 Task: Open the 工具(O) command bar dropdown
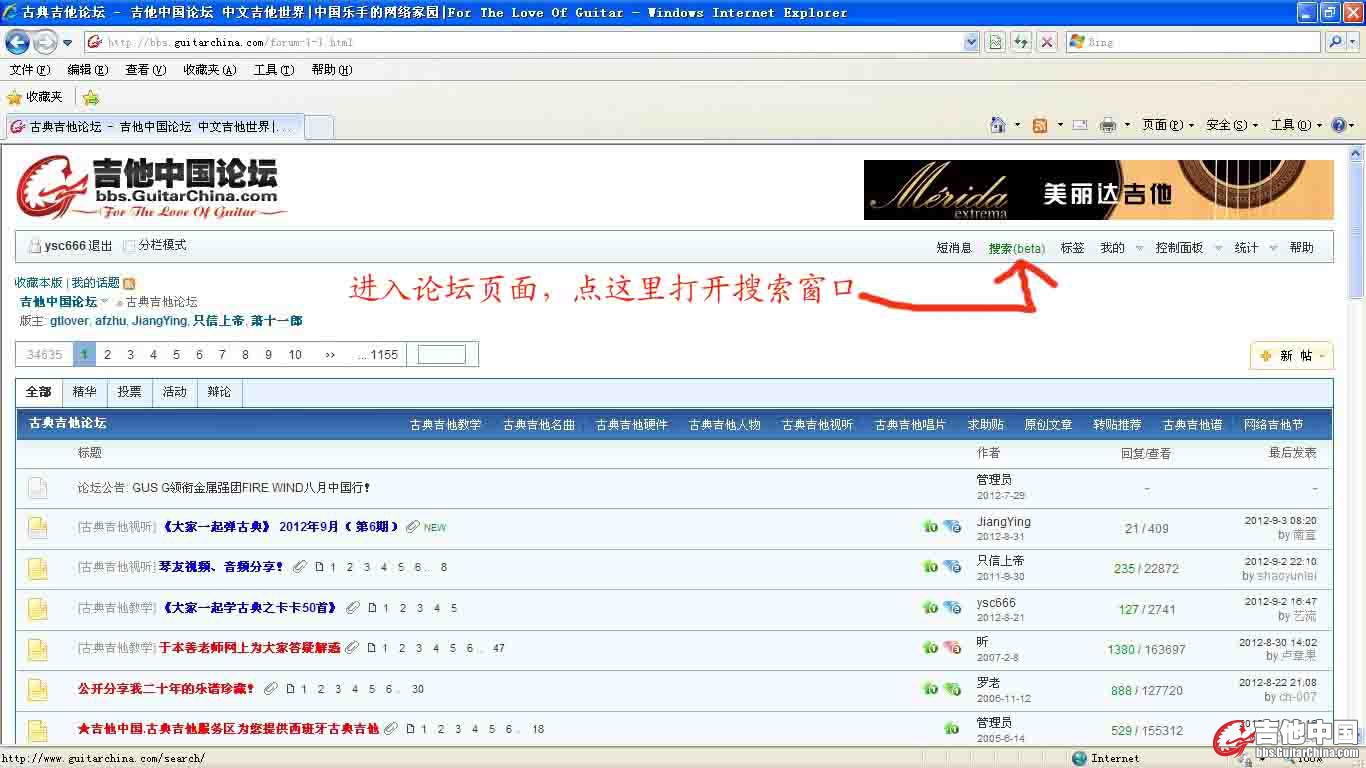1296,125
